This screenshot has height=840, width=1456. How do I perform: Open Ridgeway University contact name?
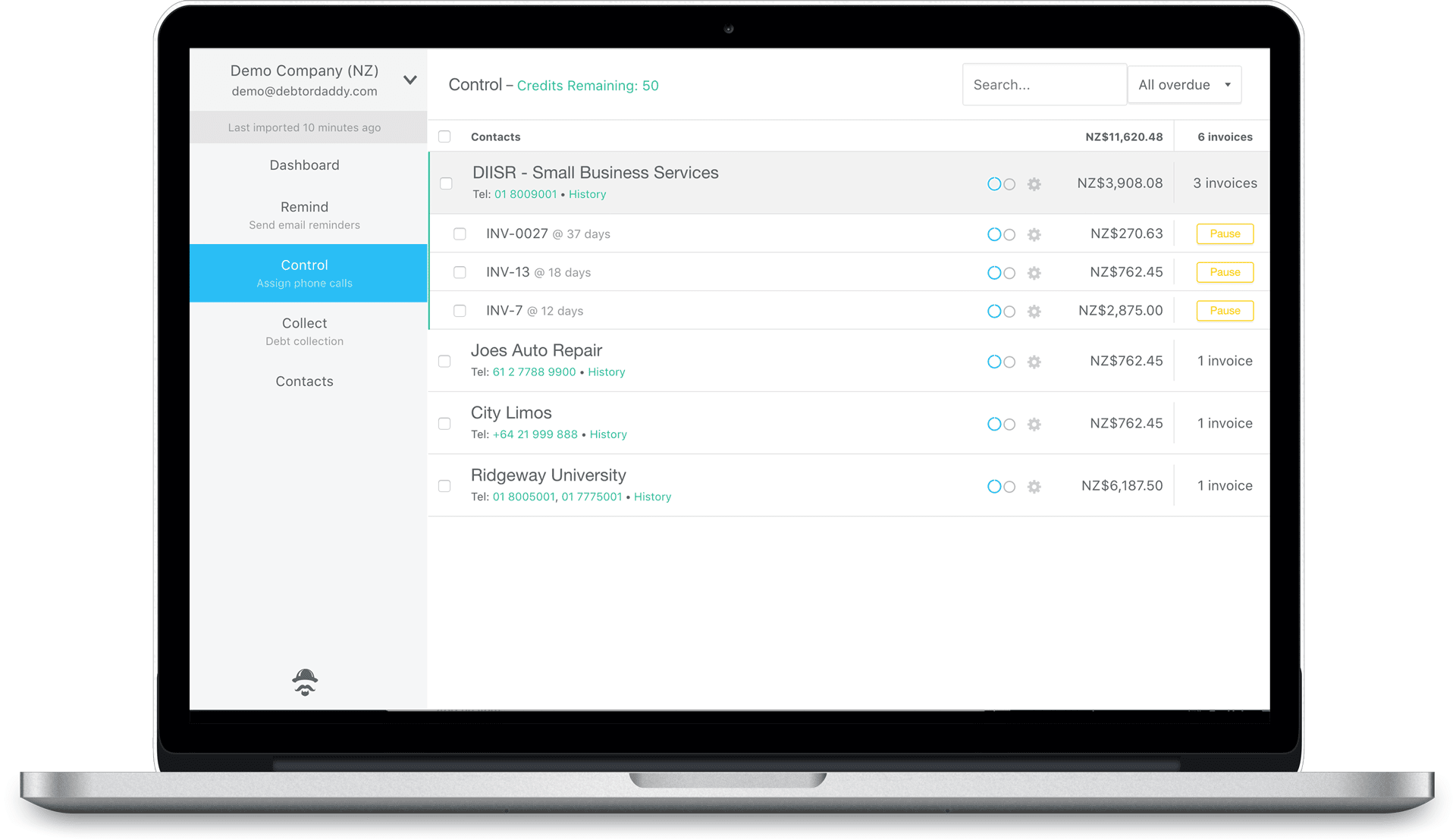point(548,475)
